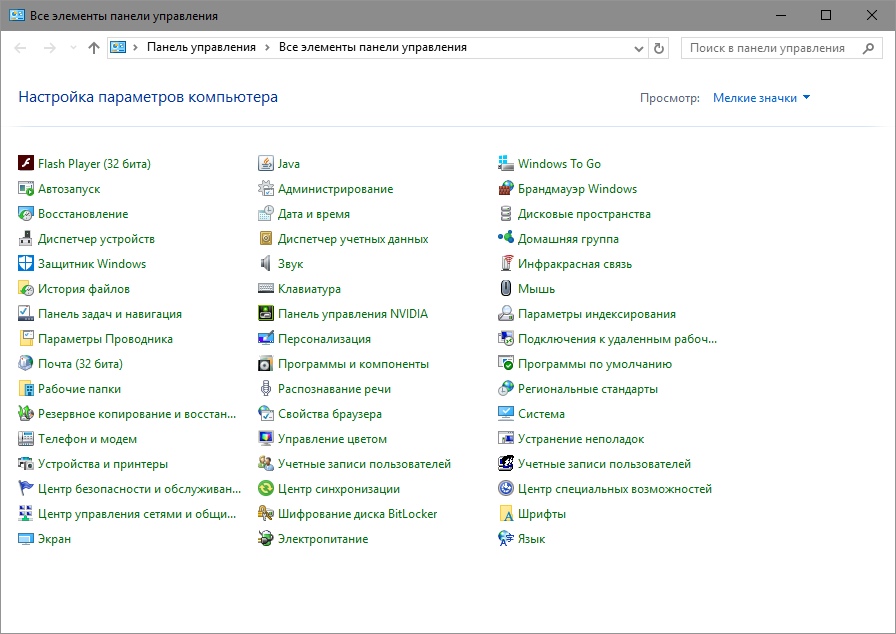The width and height of the screenshot is (896, 634).
Task: Open Резервное копирование и восстановление link
Action: tap(137, 414)
